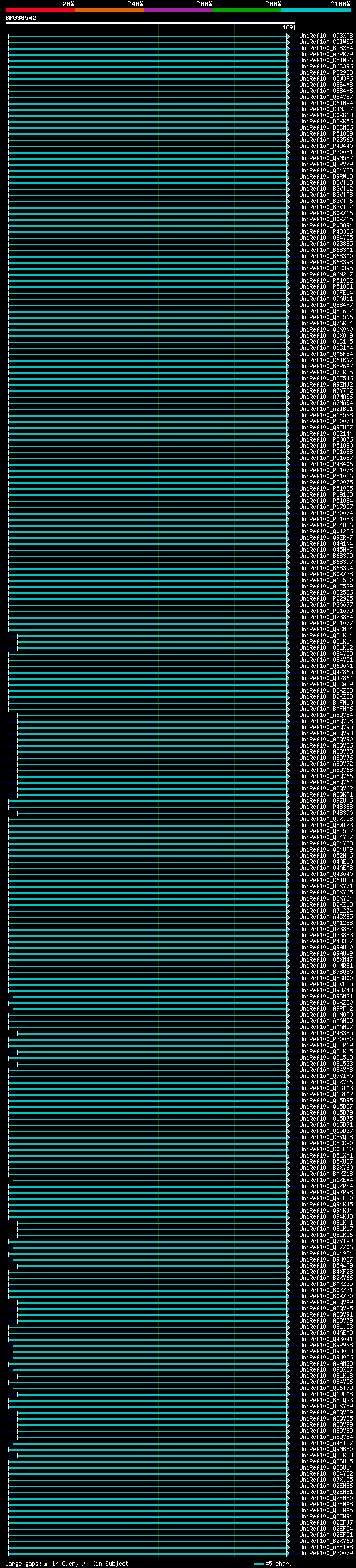This screenshot has width=356, height=1568.
Task: Select the label UniRef100_P17957
Action: click(x=326, y=507)
